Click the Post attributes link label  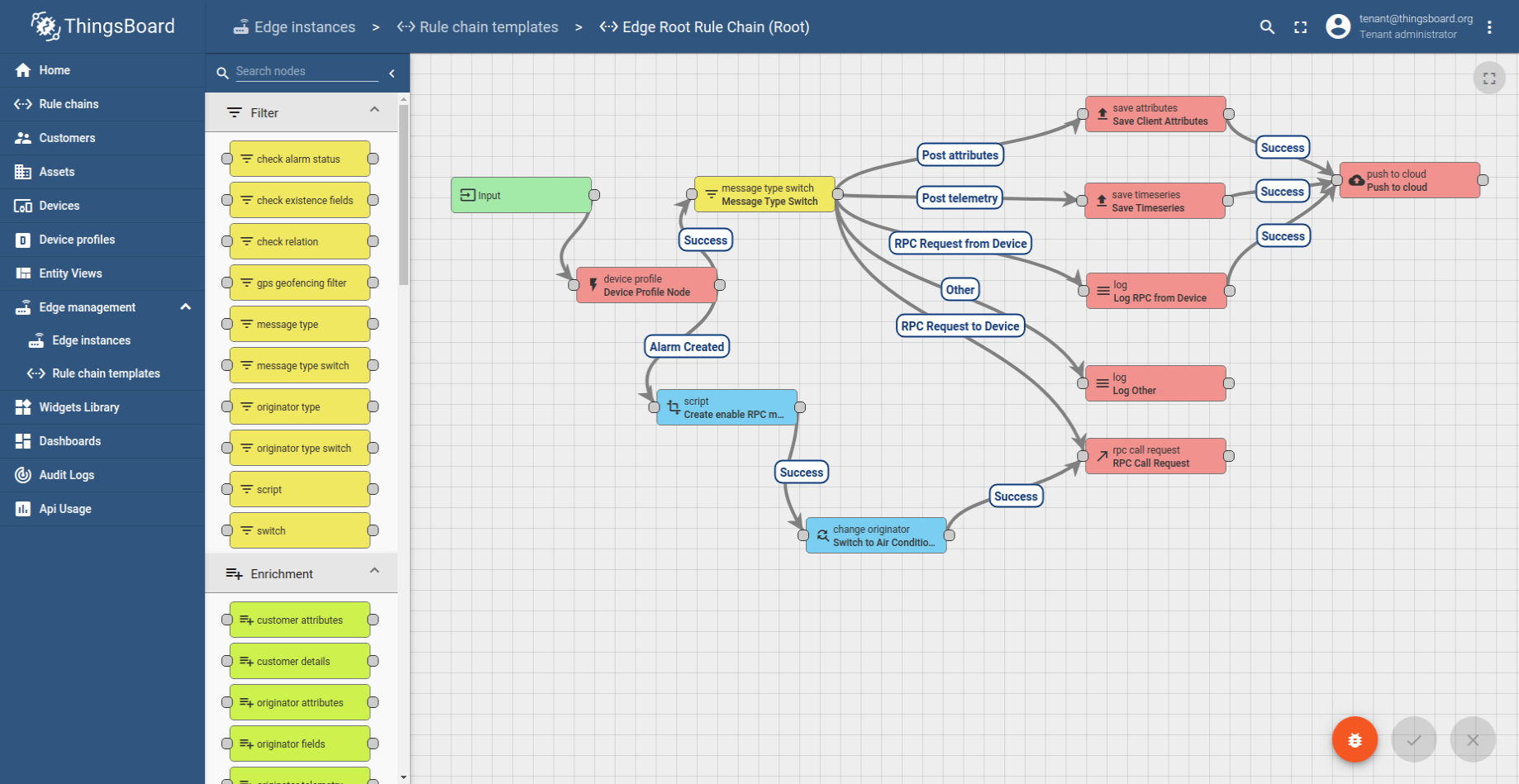pos(960,155)
